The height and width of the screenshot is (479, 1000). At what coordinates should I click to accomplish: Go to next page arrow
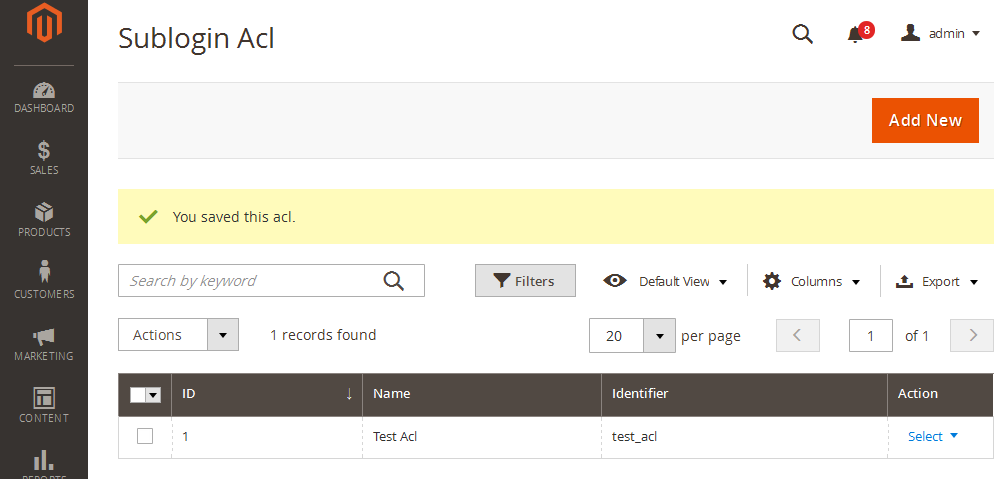[x=972, y=335]
